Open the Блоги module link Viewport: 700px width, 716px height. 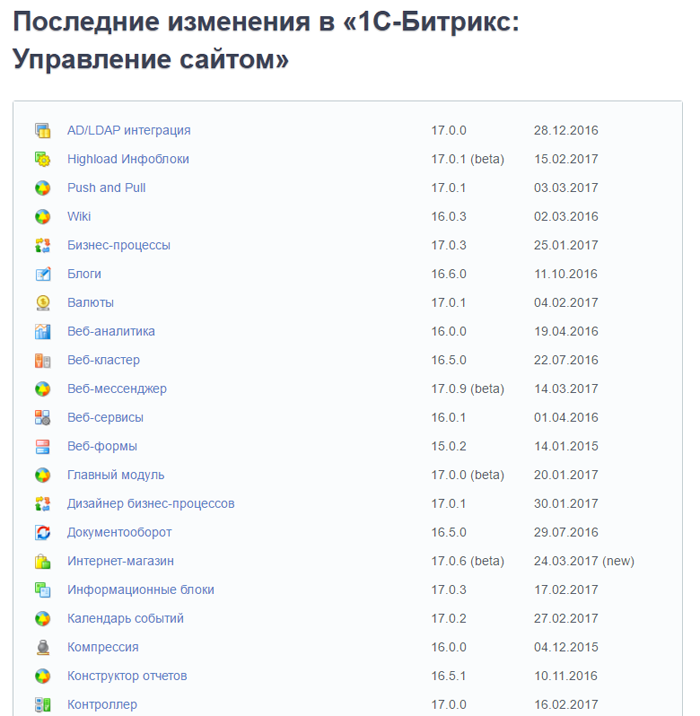point(84,274)
